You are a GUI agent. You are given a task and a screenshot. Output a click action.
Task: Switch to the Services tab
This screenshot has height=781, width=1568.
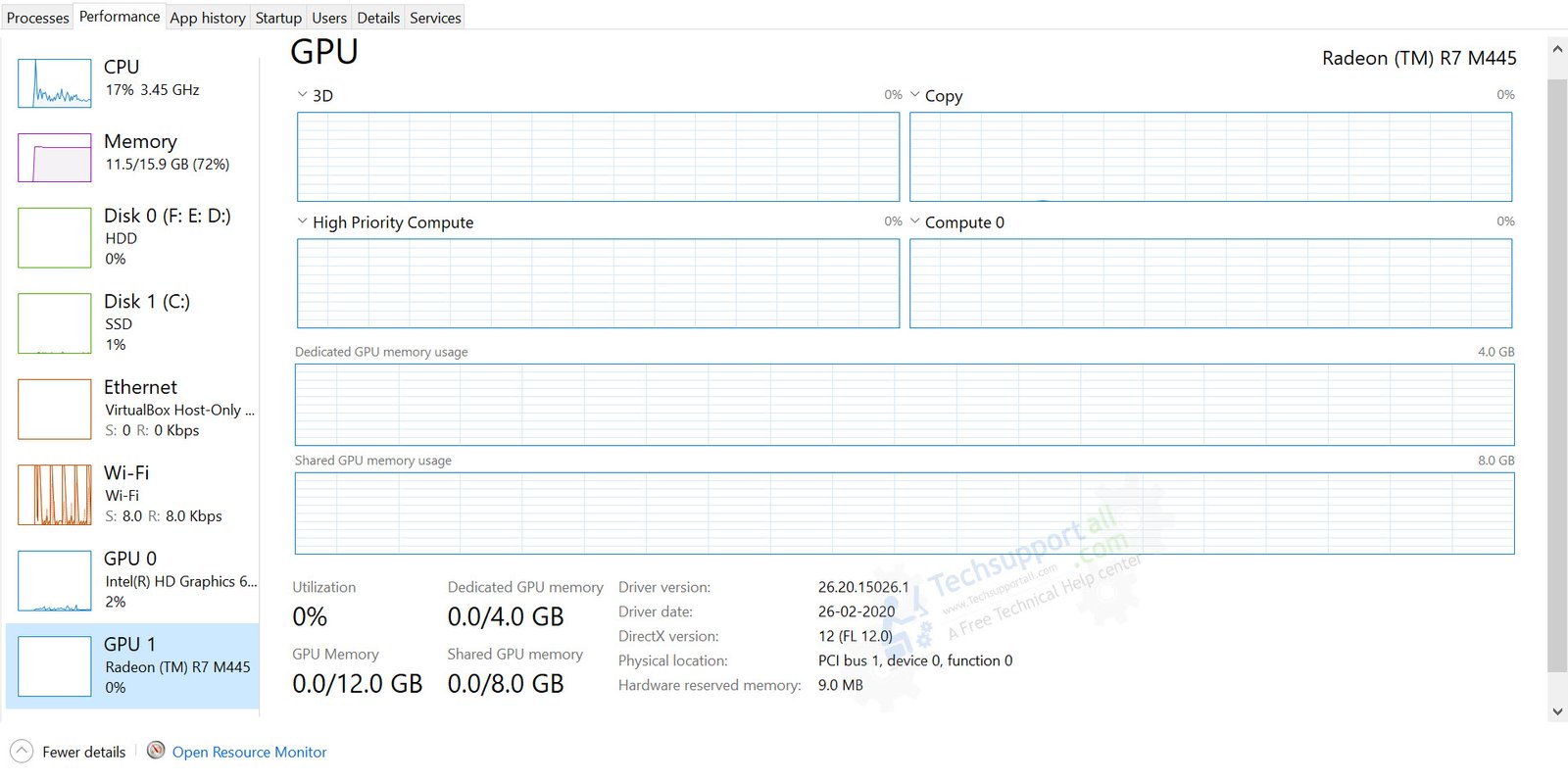[435, 18]
